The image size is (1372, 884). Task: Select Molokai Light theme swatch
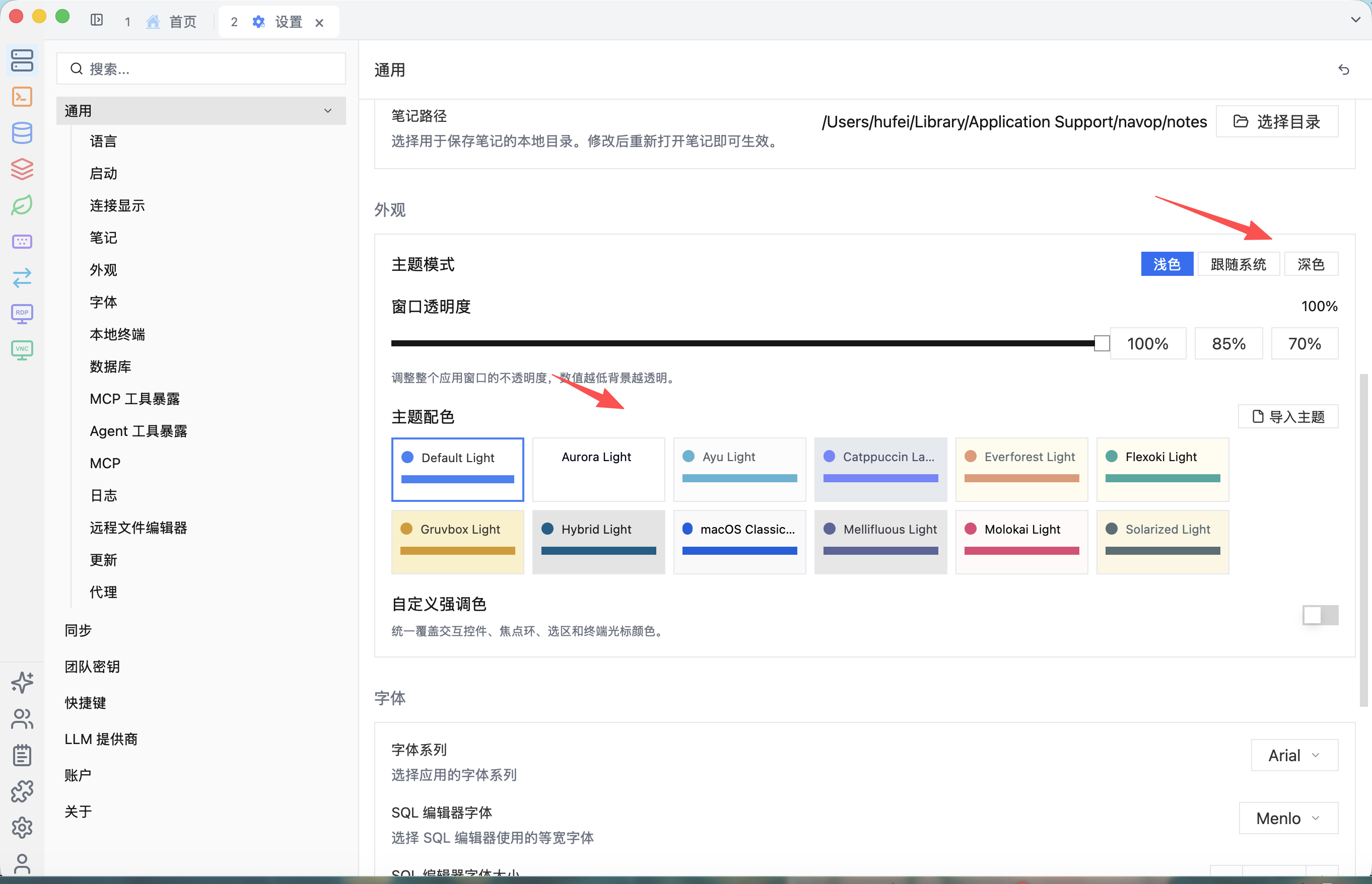[x=1021, y=541]
